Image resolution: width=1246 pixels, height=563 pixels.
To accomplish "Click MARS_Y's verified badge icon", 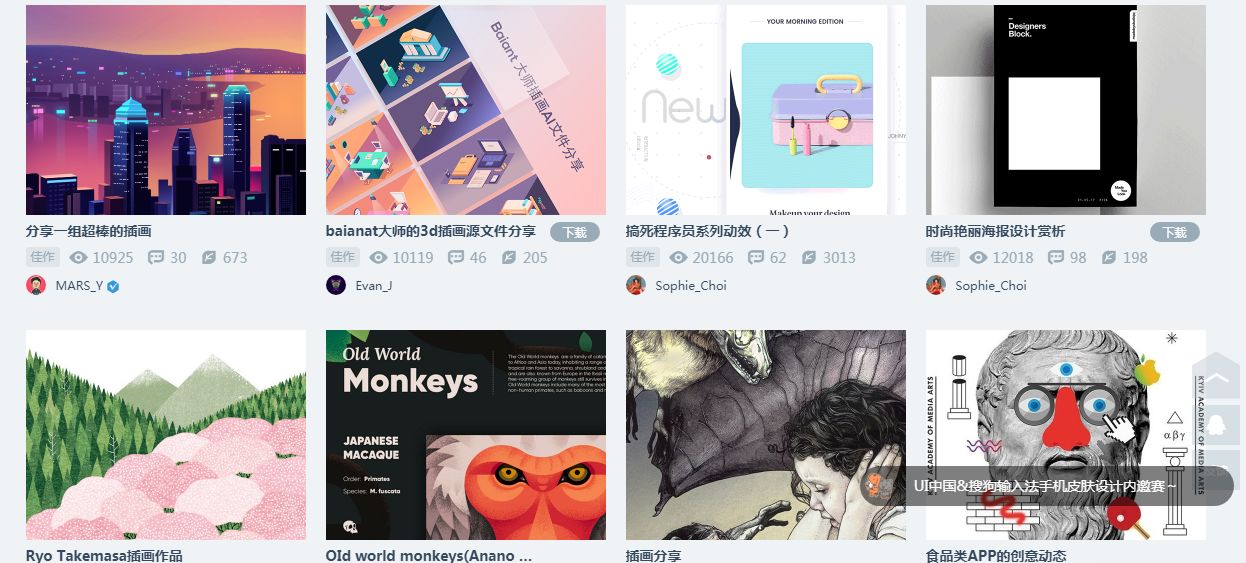I will [x=114, y=286].
